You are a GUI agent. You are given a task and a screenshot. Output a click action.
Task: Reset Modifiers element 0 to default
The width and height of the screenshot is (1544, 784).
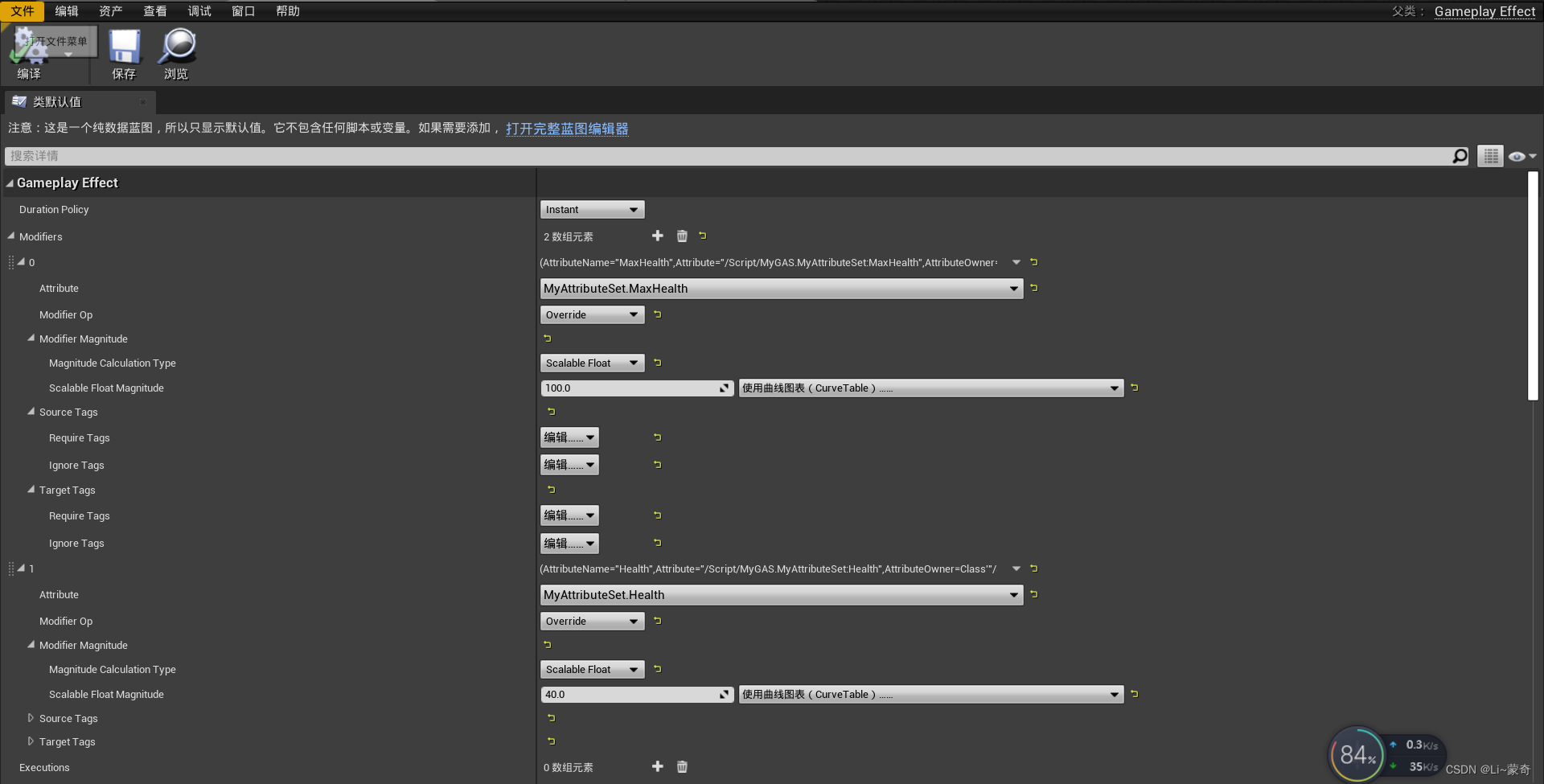[x=1034, y=262]
